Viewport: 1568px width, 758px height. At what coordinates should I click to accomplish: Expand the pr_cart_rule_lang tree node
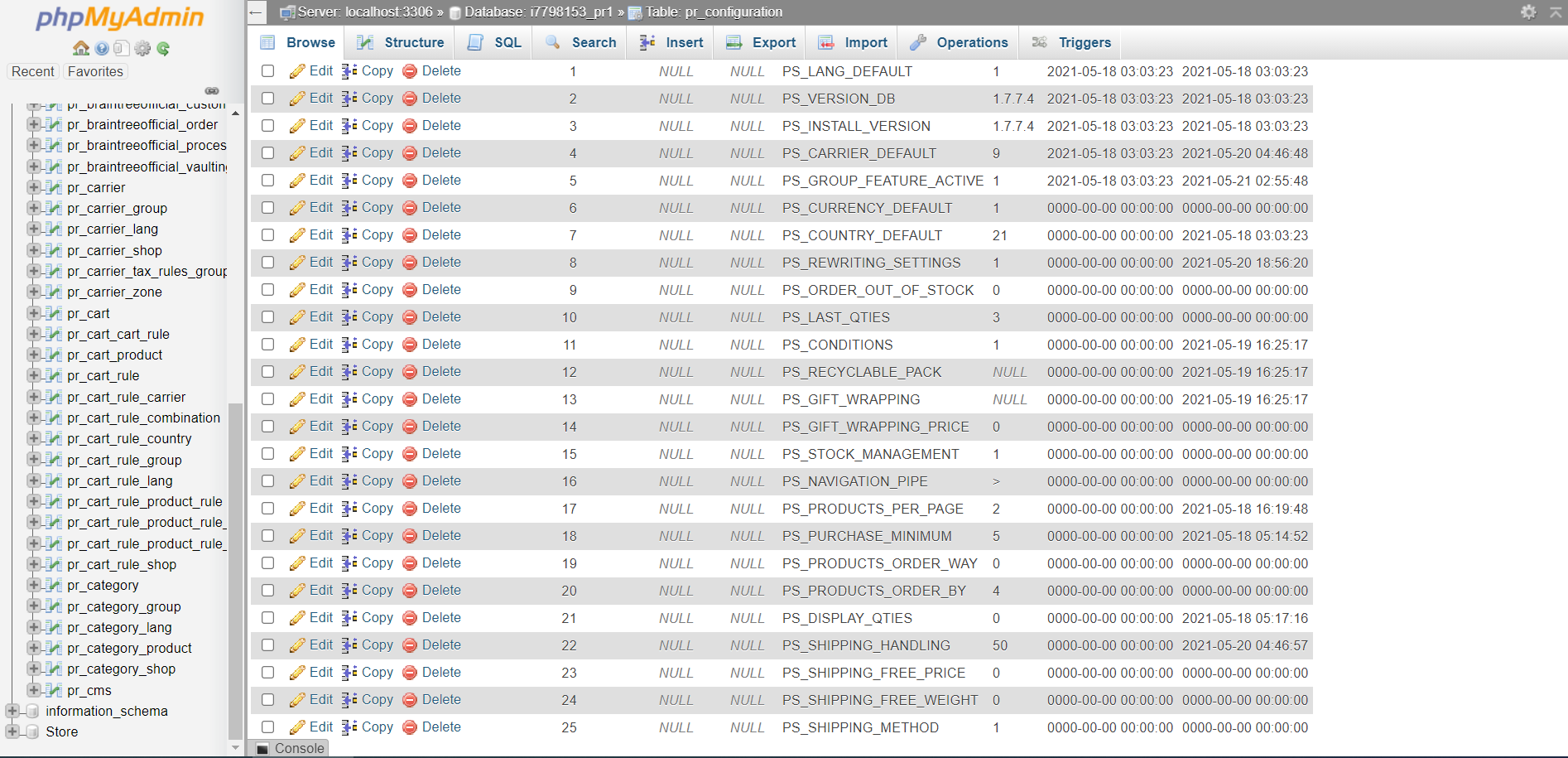(33, 480)
